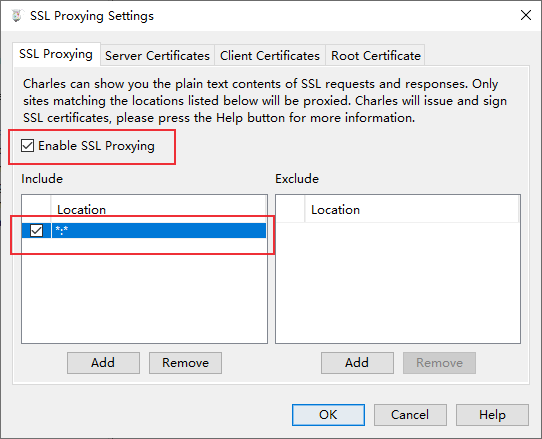Uncheck the *:* include location checkbox
This screenshot has width=542, height=439.
point(36,231)
